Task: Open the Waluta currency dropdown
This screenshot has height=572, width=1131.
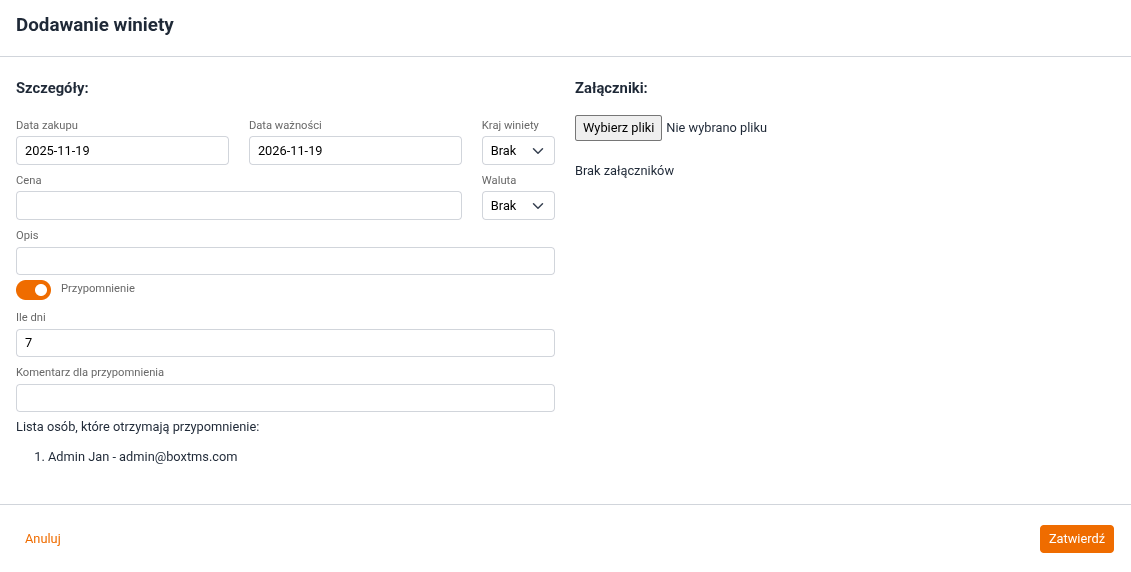Action: 517,205
